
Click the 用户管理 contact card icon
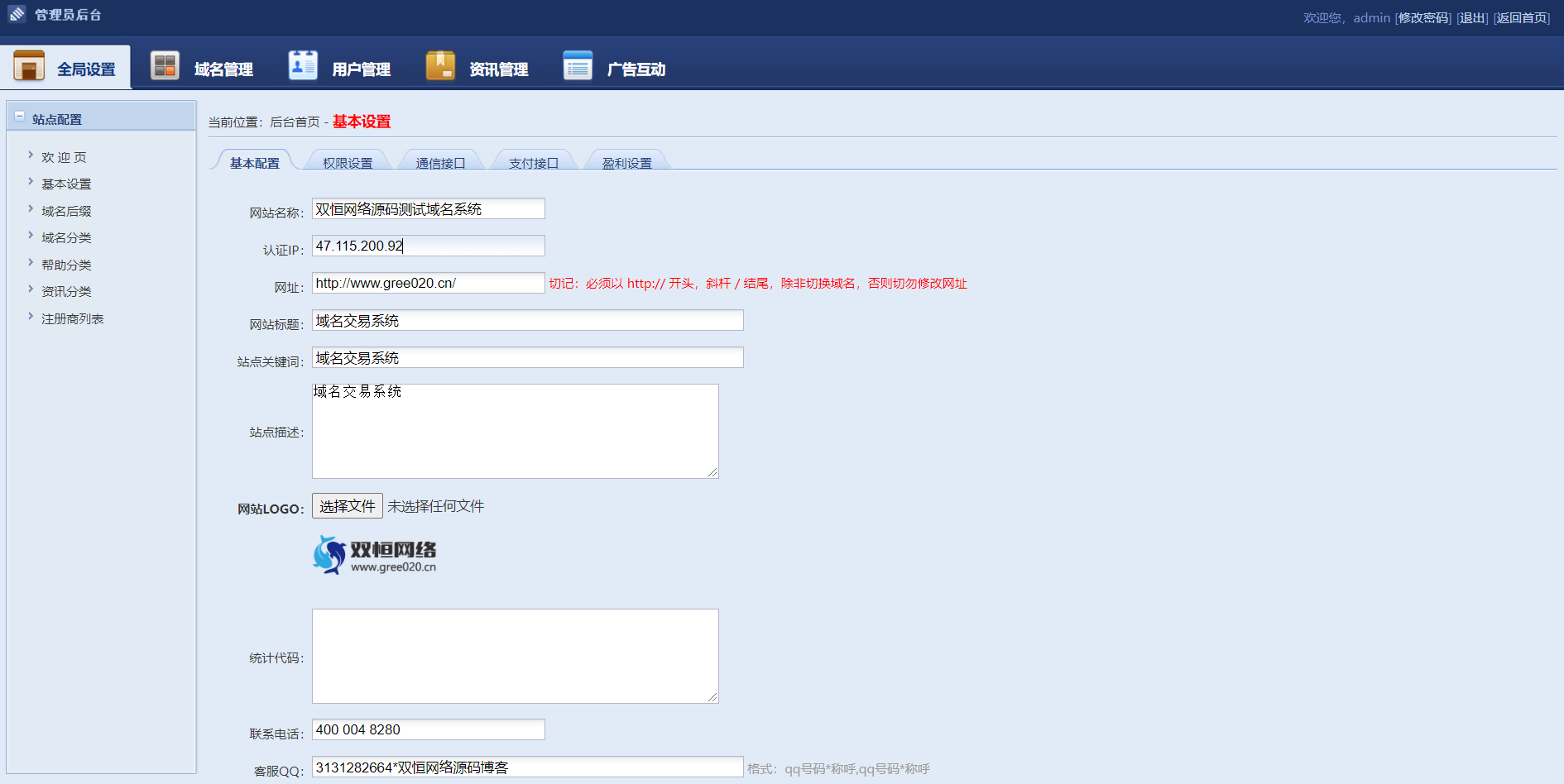point(302,66)
